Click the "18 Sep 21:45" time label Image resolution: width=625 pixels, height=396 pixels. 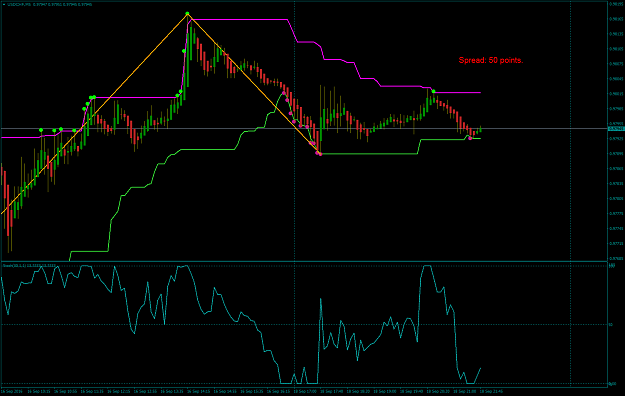491,392
